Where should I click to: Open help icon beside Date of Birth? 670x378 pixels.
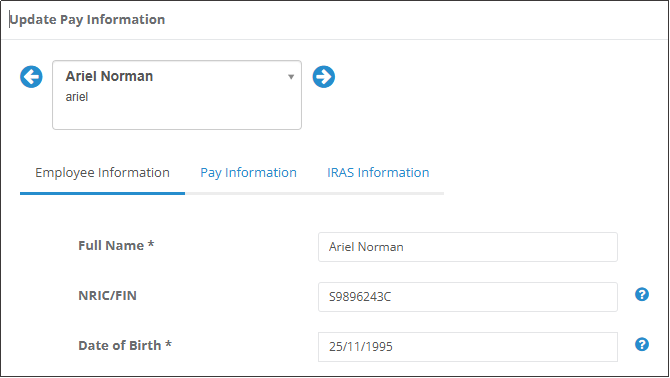point(642,344)
